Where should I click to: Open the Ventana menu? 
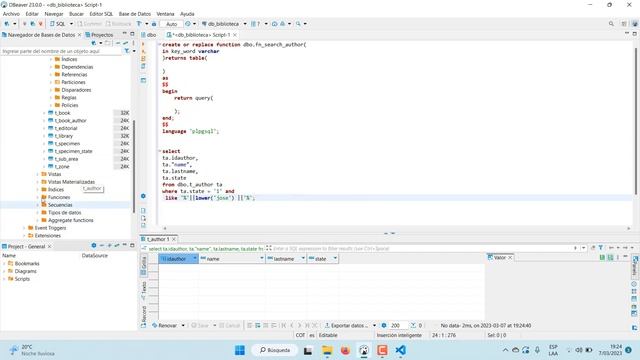pos(165,14)
